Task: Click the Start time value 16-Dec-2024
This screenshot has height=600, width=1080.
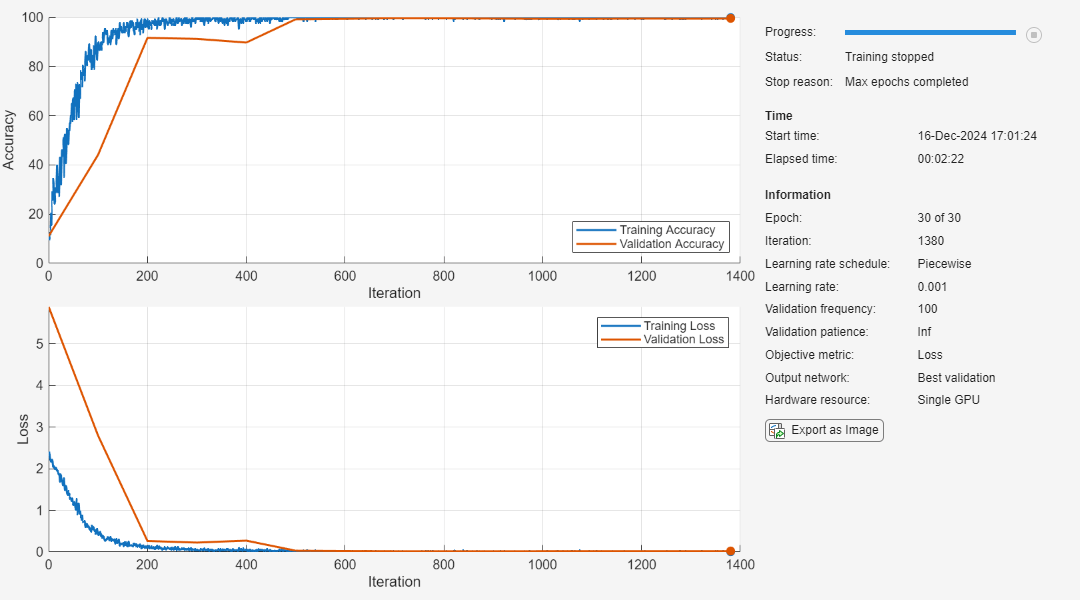Action: tap(977, 136)
